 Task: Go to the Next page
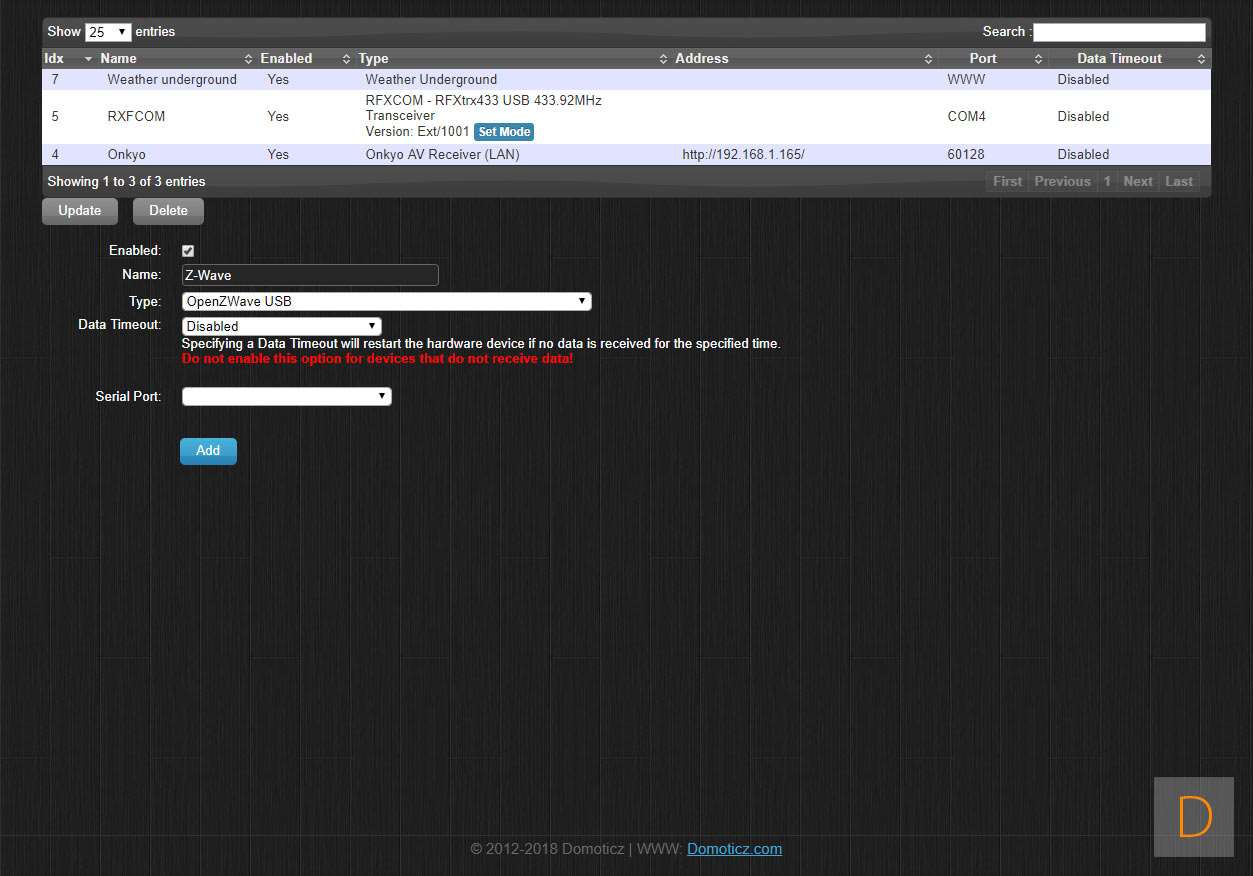tap(1137, 181)
